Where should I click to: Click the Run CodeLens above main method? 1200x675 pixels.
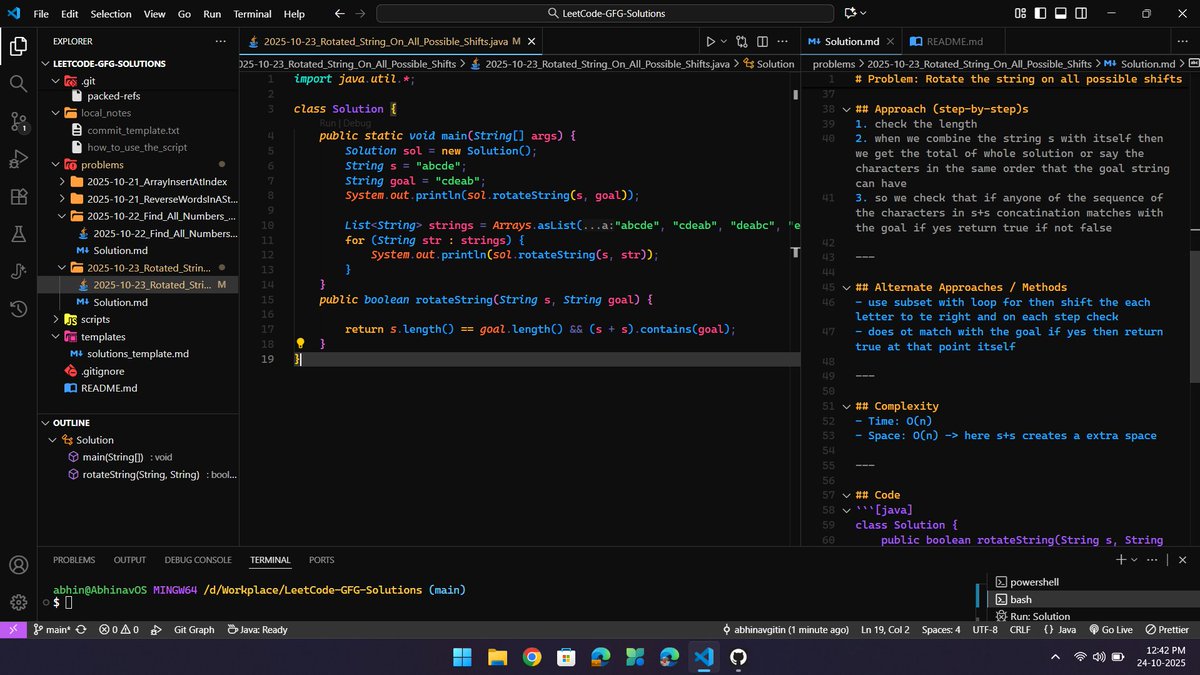(x=326, y=122)
